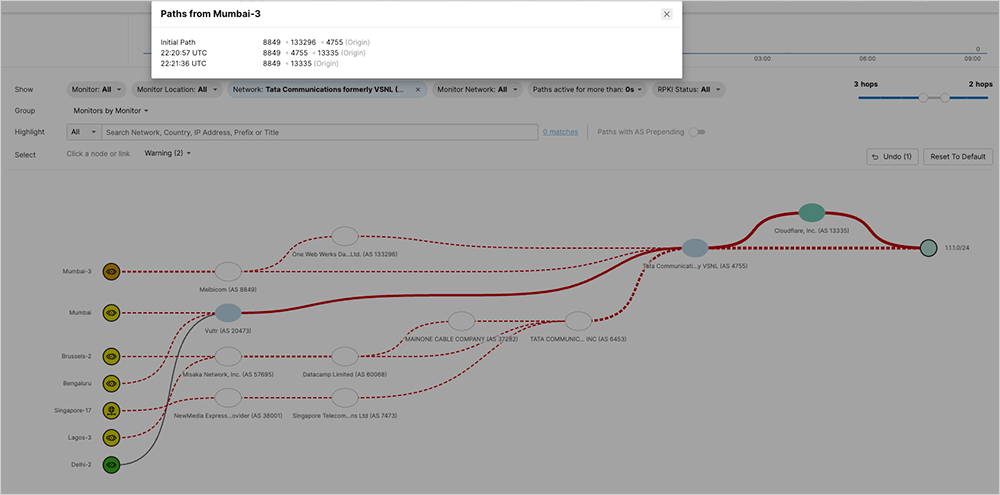Screen dimensions: 1000x495
Task: Close the Paths from Mumbai-3 dialog
Action: click(x=667, y=14)
